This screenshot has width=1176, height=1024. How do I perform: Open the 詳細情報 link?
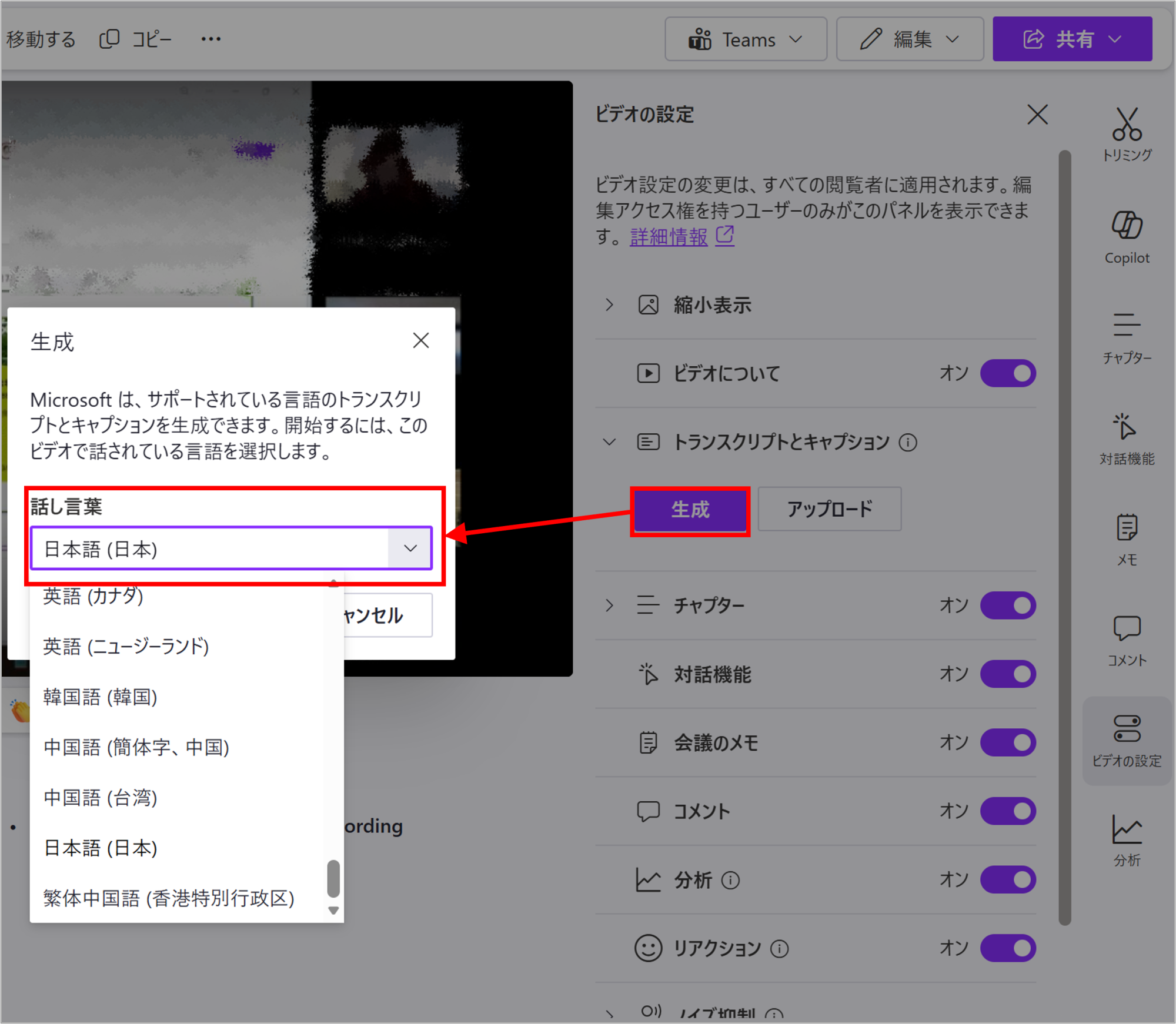click(669, 237)
